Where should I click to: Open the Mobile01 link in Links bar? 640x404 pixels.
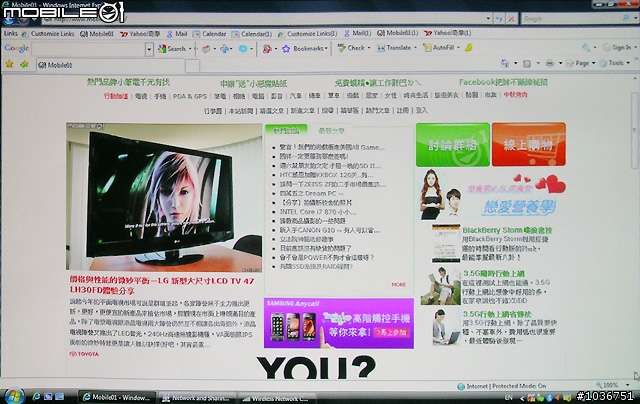click(x=97, y=34)
